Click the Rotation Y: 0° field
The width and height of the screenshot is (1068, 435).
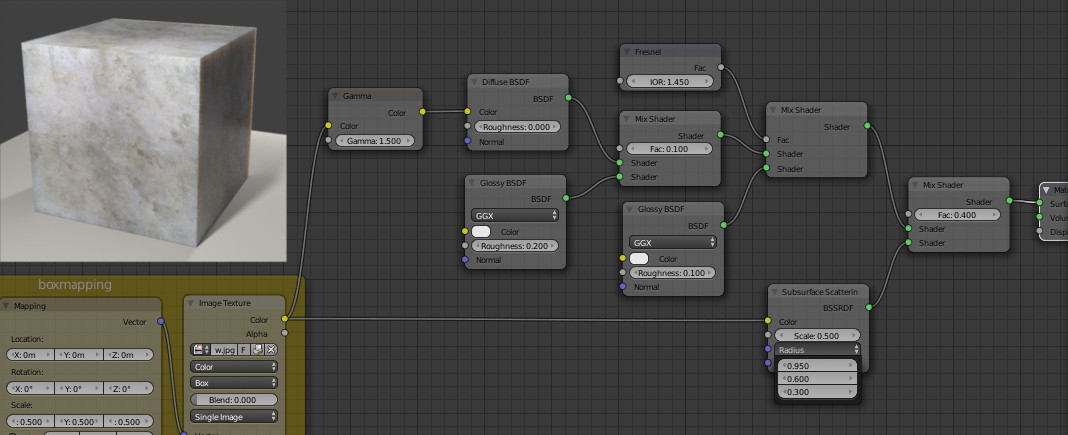coord(80,388)
